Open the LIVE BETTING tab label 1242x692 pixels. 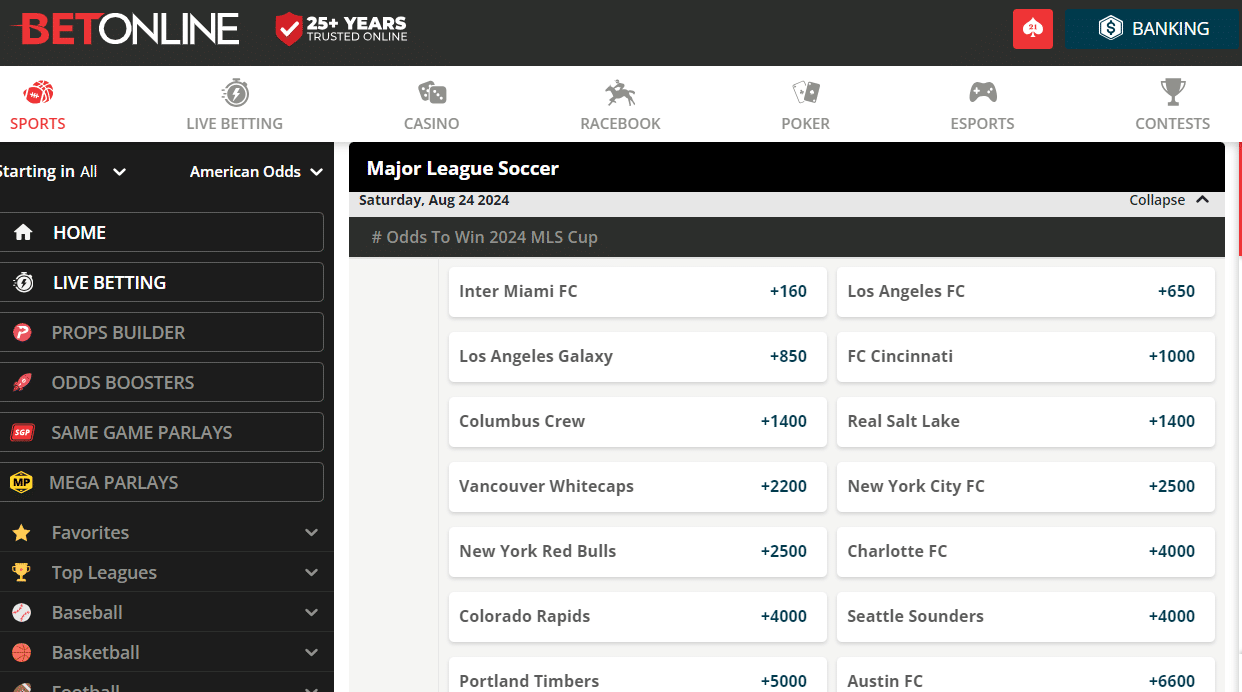[x=235, y=123]
